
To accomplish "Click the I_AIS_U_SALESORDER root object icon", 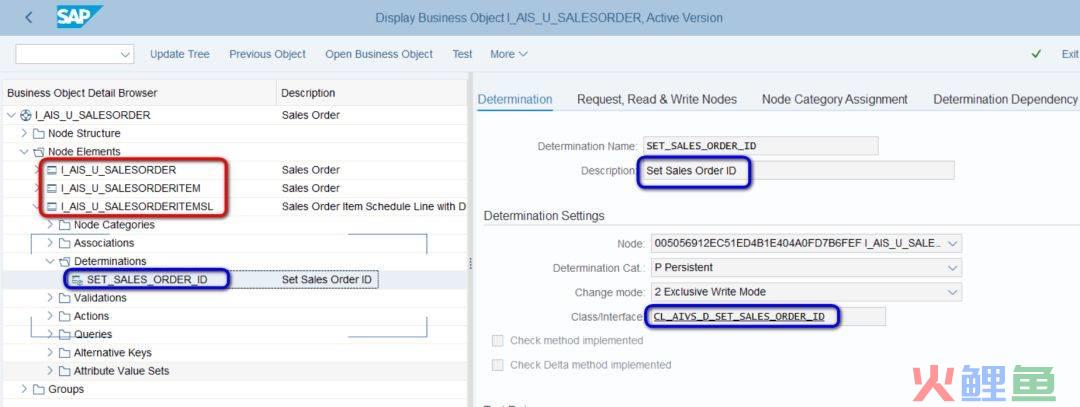I will point(25,115).
